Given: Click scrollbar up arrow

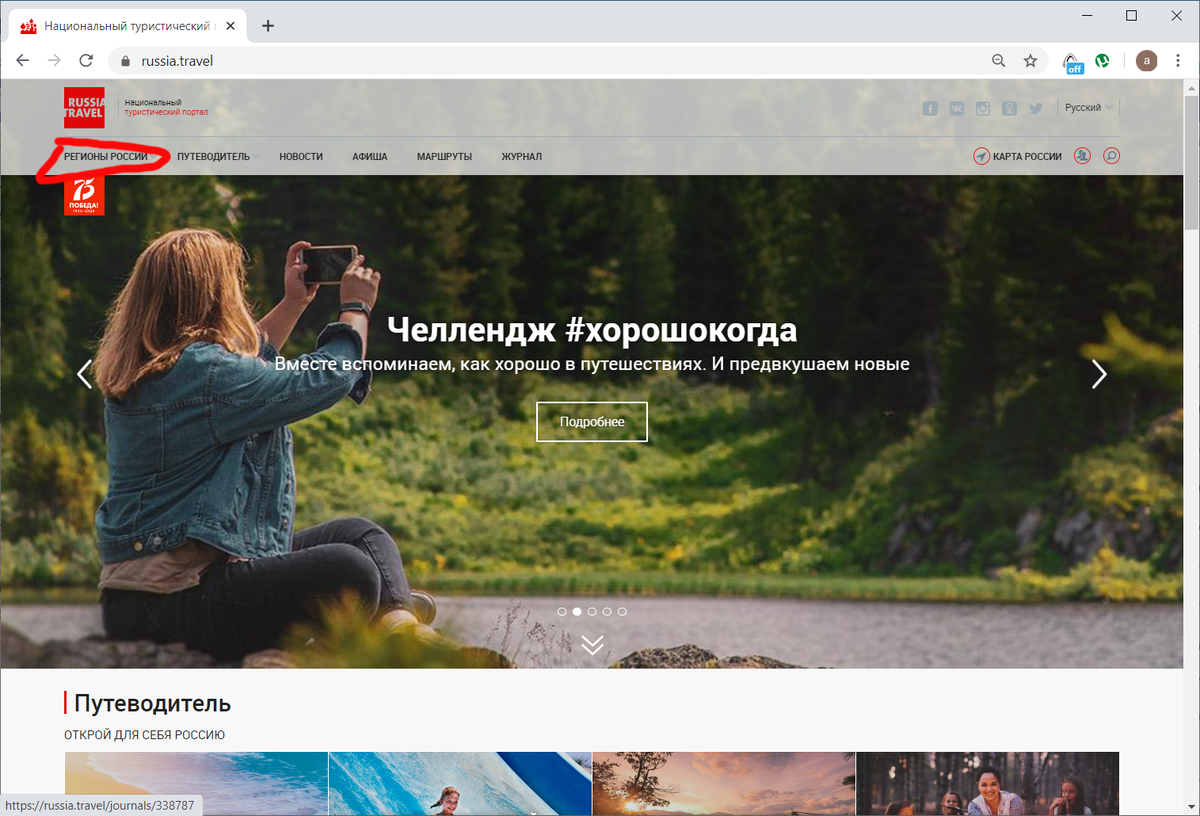Looking at the screenshot, I should pos(1190,89).
